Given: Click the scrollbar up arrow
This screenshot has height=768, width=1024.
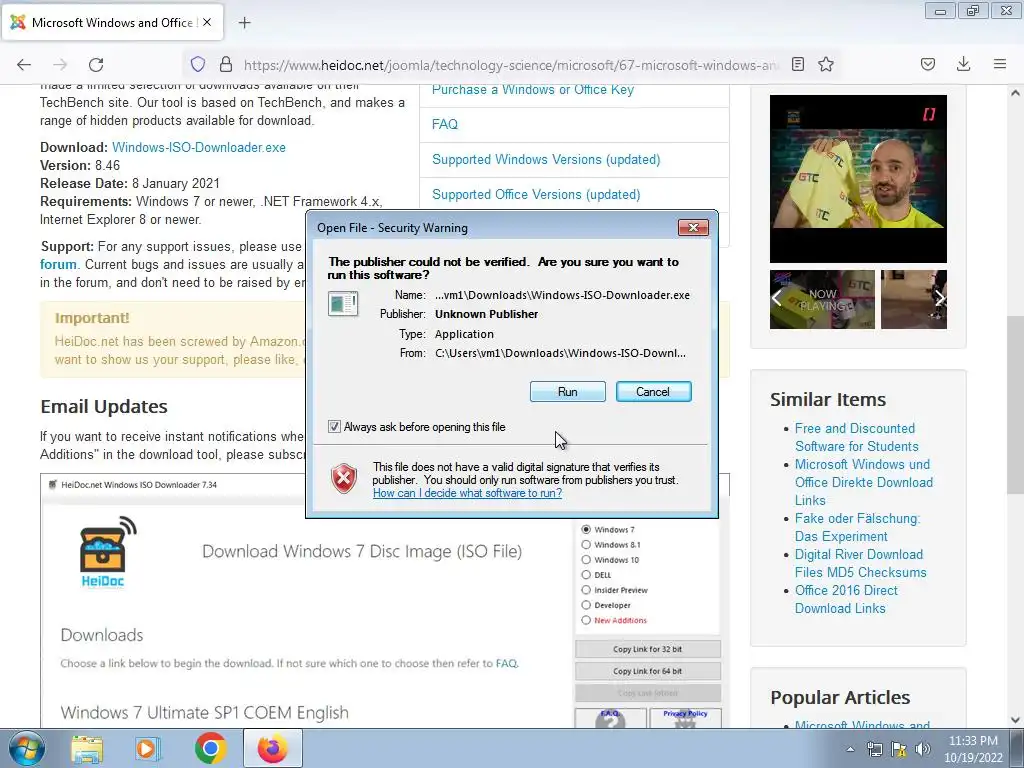Looking at the screenshot, I should pos(1015,93).
